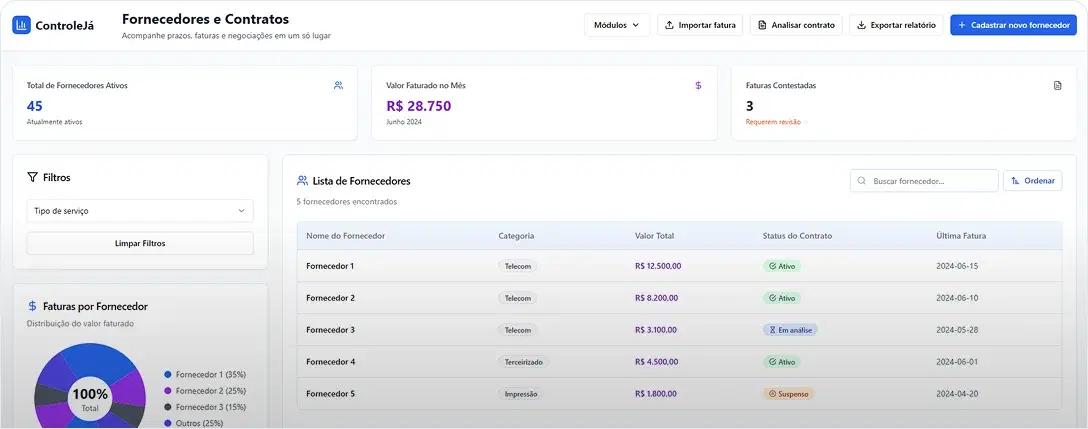Click the Limpar Filtros button
The width and height of the screenshot is (1088, 429).
(140, 243)
